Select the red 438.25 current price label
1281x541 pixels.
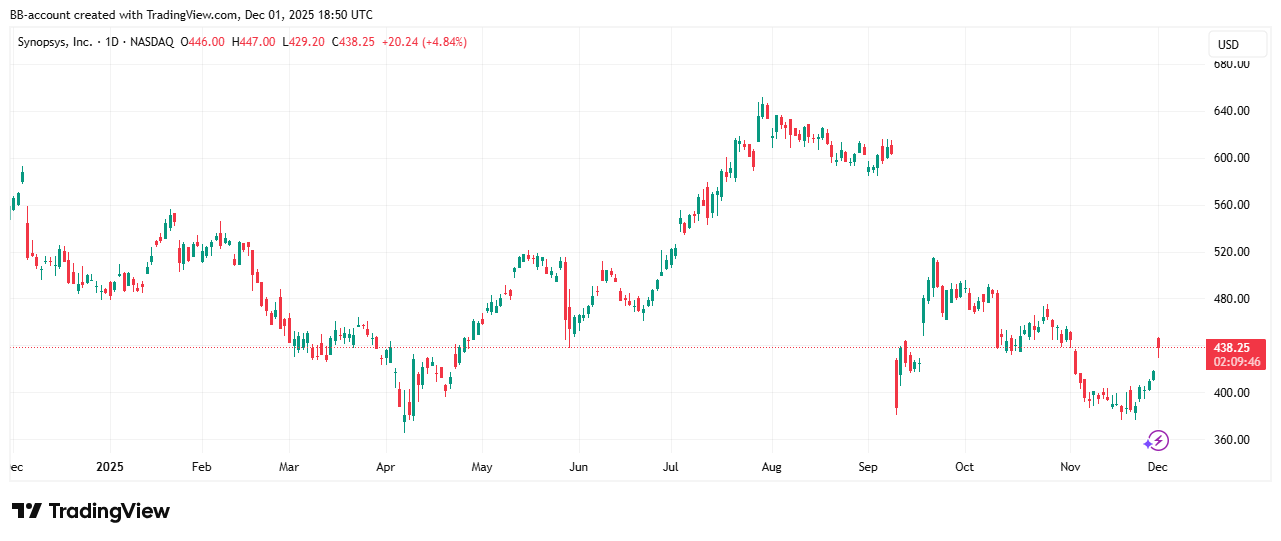pos(1236,346)
